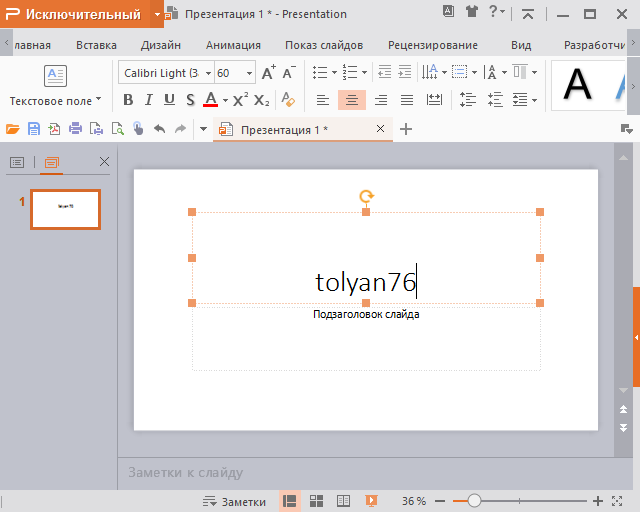Open a new document tab with plus button
Screen dimensions: 640x512
point(406,129)
